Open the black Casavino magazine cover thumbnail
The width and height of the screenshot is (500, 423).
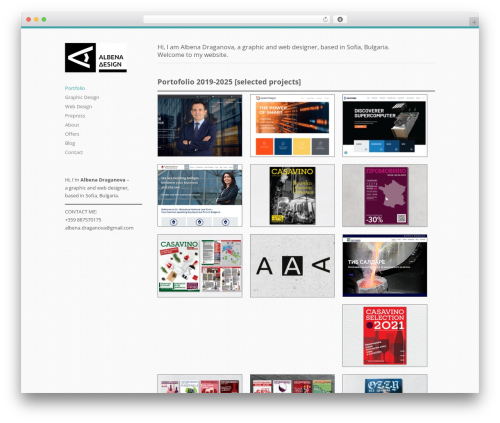pyautogui.click(x=292, y=195)
